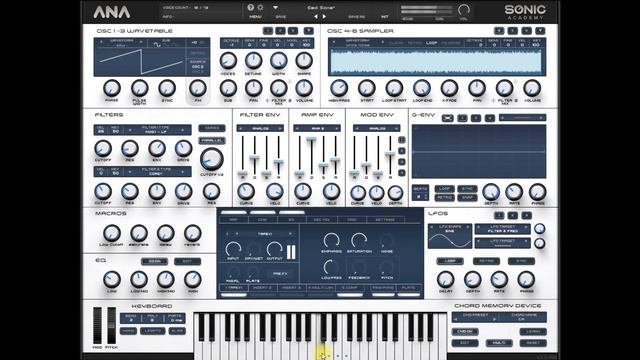
Task: Click the G-ENV expand editor icon
Action: 448,118
